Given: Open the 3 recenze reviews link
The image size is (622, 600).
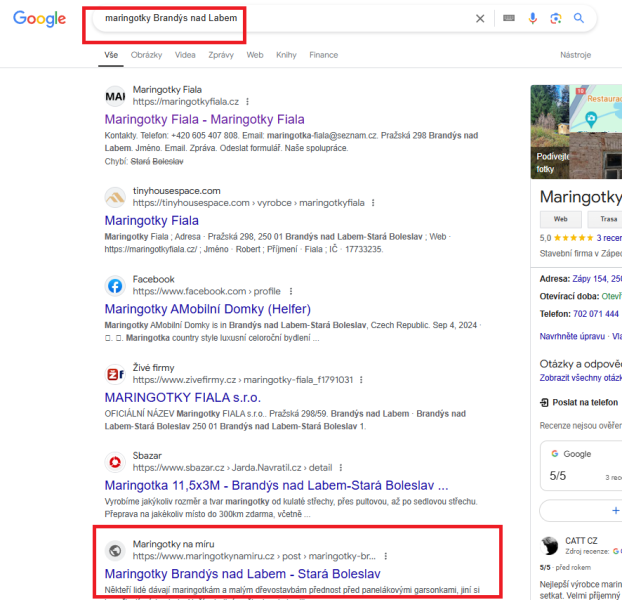Looking at the screenshot, I should (609, 238).
